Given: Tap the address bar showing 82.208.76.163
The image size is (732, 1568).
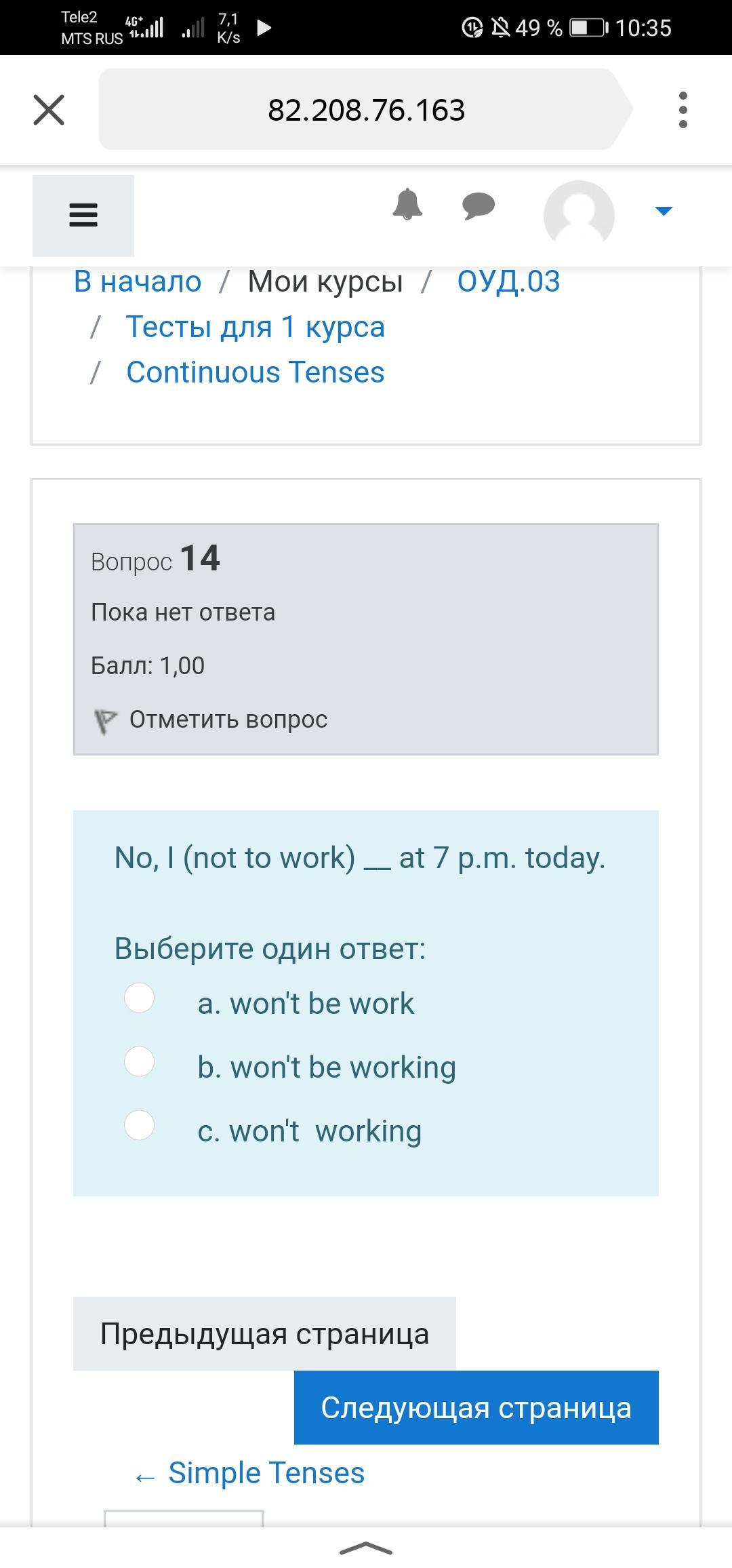Looking at the screenshot, I should click(366, 110).
